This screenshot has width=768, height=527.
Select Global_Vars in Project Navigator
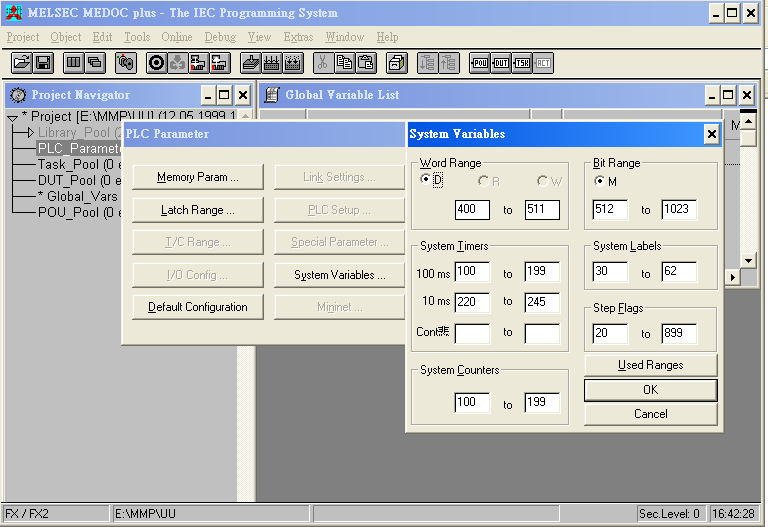coord(78,196)
